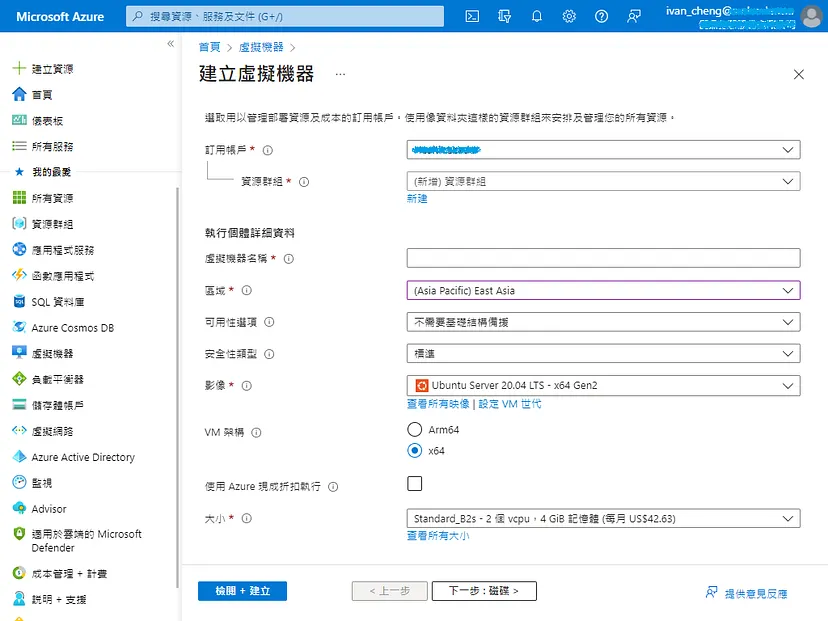This screenshot has height=621, width=828.
Task: Show info tooltip for 虛擬機器名稱
Action: [289, 259]
